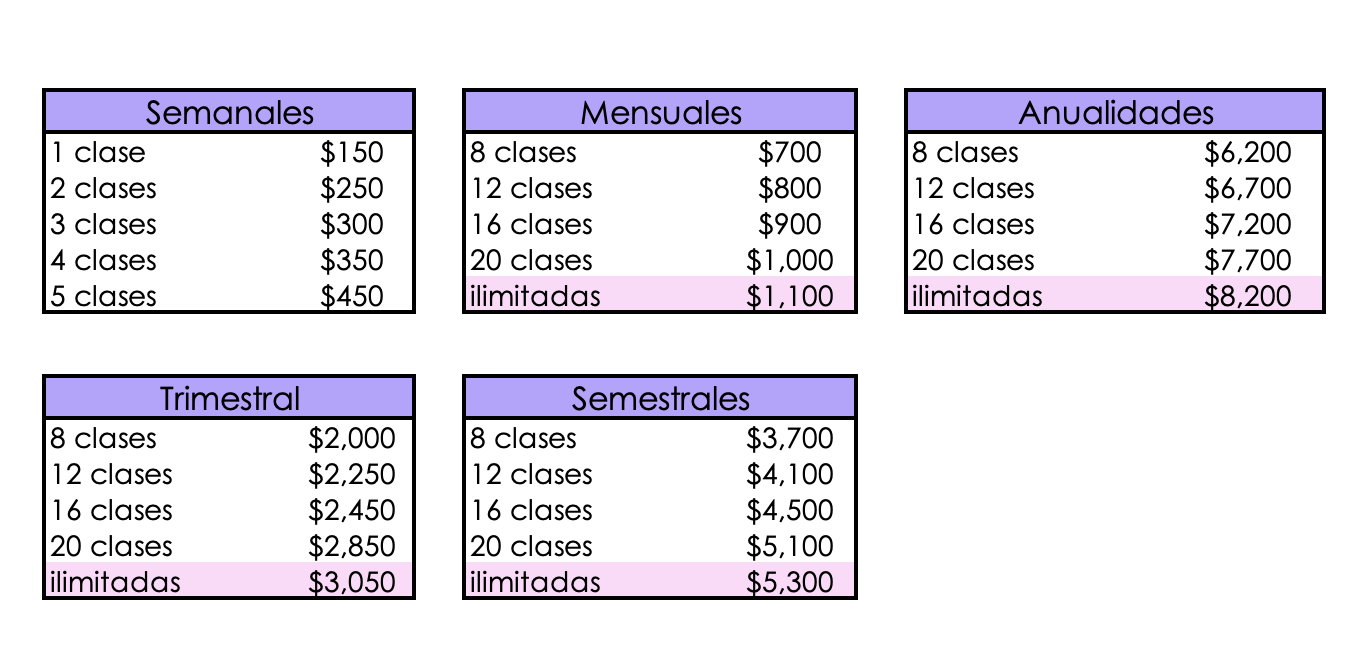Click the '1 clase' cell
This screenshot has width=1366, height=662.
click(98, 153)
